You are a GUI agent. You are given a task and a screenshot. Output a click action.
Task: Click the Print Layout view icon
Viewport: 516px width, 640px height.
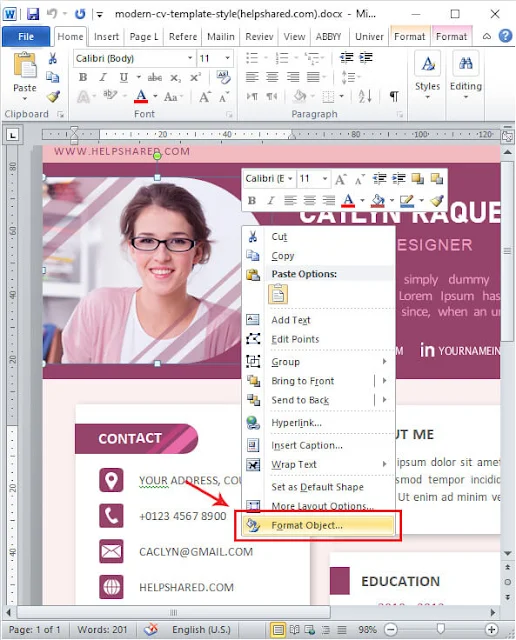[278, 629]
